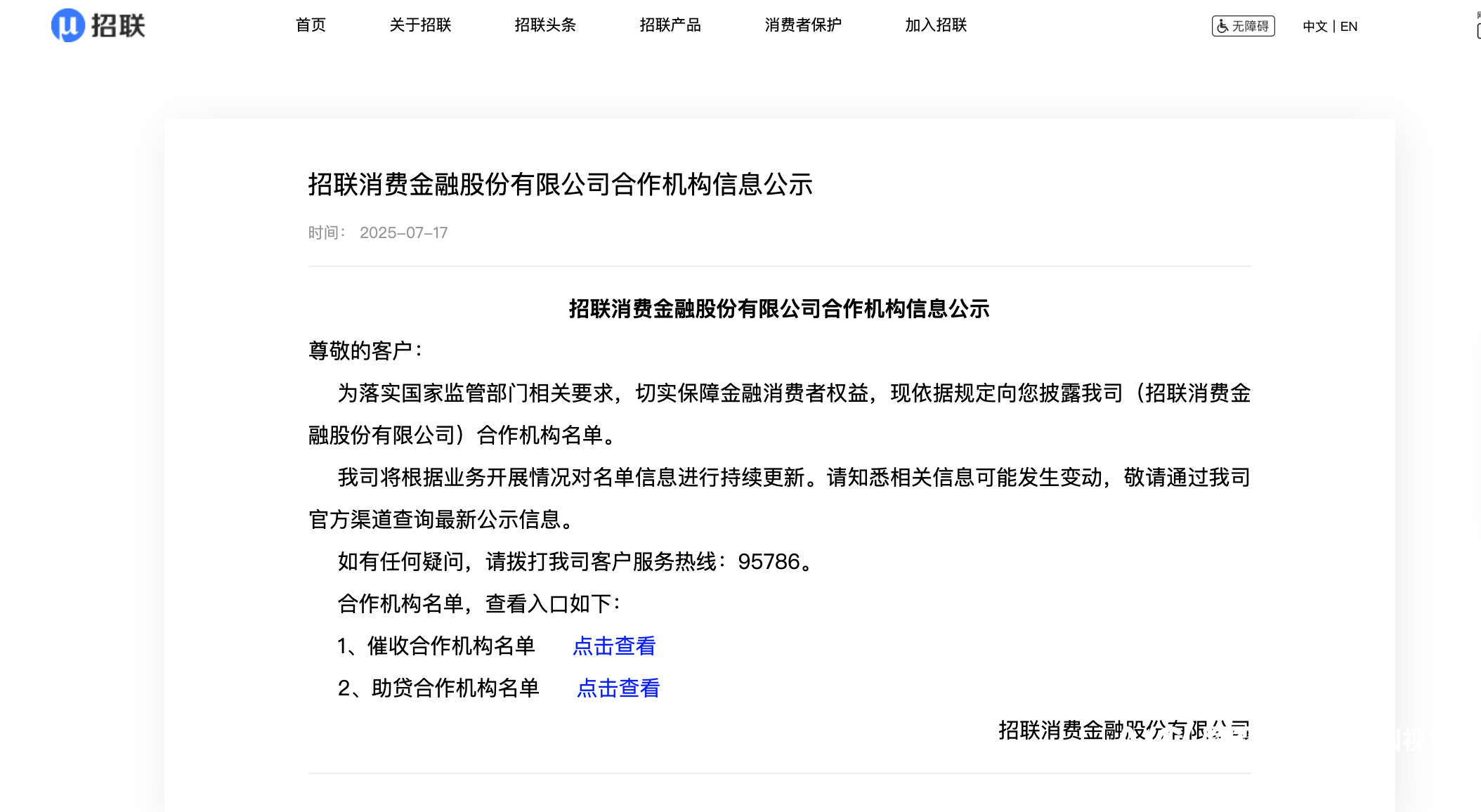This screenshot has height=812, width=1481.
Task: Switch language to EN
Action: click(1349, 27)
